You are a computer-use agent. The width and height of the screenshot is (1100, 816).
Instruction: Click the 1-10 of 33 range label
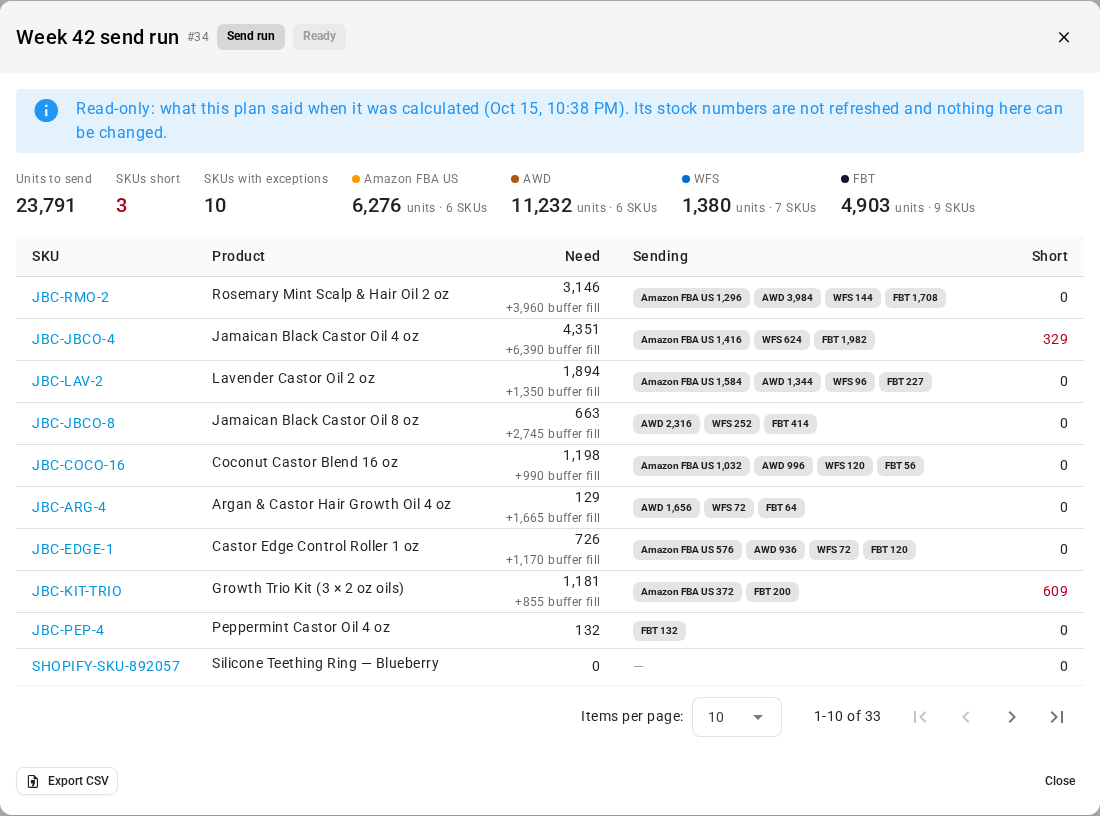(x=847, y=716)
